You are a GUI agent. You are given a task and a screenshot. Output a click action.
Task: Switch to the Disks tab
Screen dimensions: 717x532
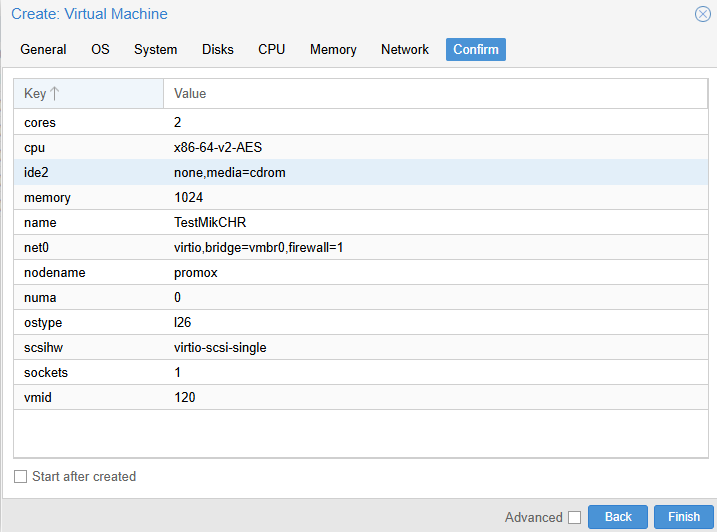(x=218, y=49)
